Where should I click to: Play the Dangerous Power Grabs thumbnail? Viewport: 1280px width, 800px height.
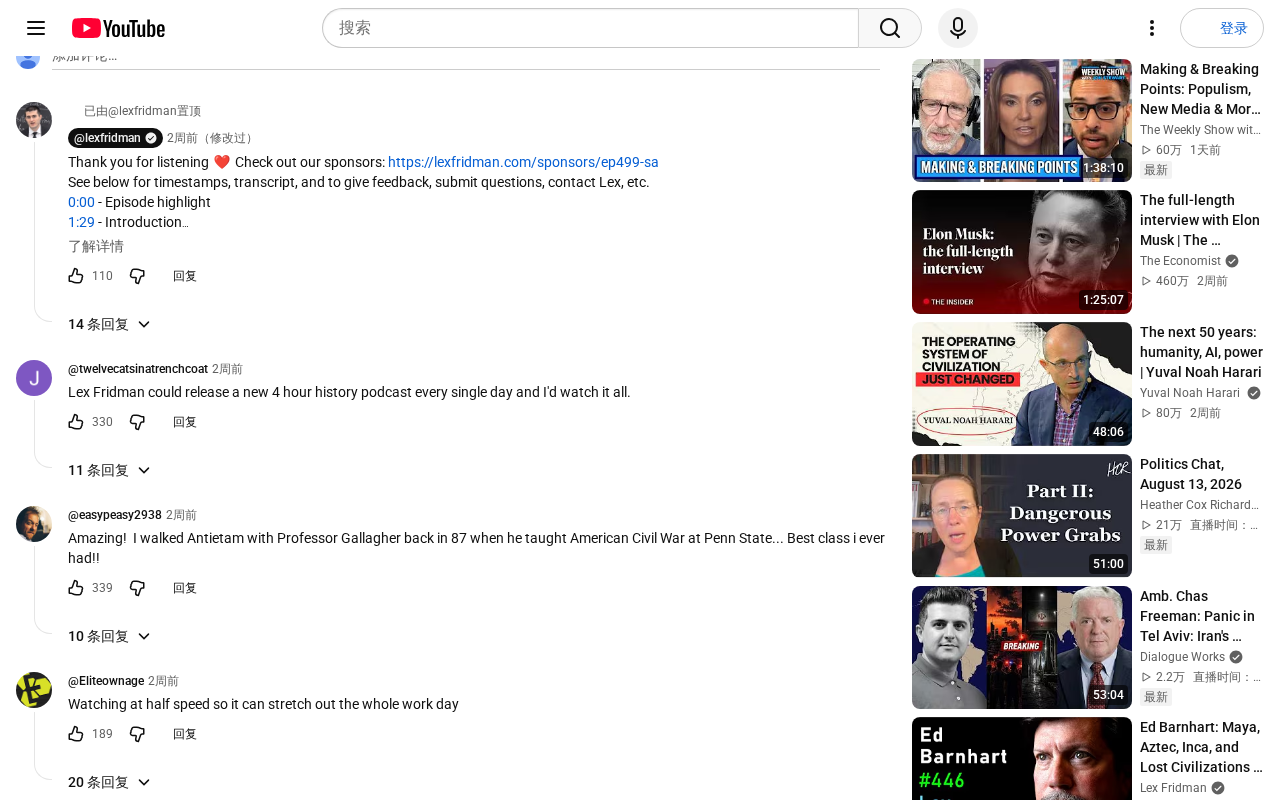coord(1022,516)
